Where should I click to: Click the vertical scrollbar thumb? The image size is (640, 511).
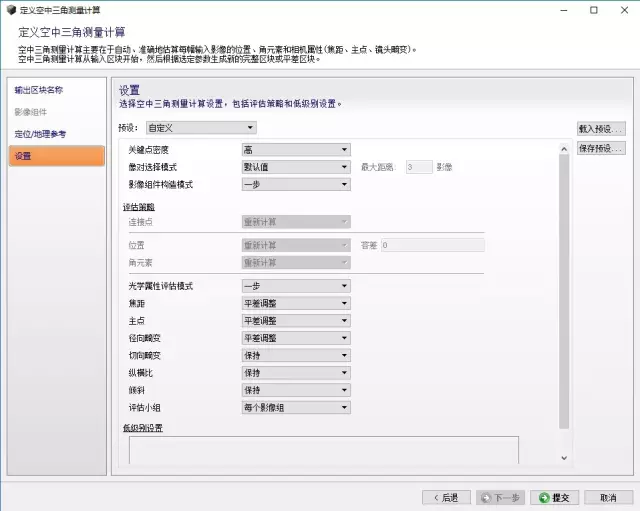(564, 291)
